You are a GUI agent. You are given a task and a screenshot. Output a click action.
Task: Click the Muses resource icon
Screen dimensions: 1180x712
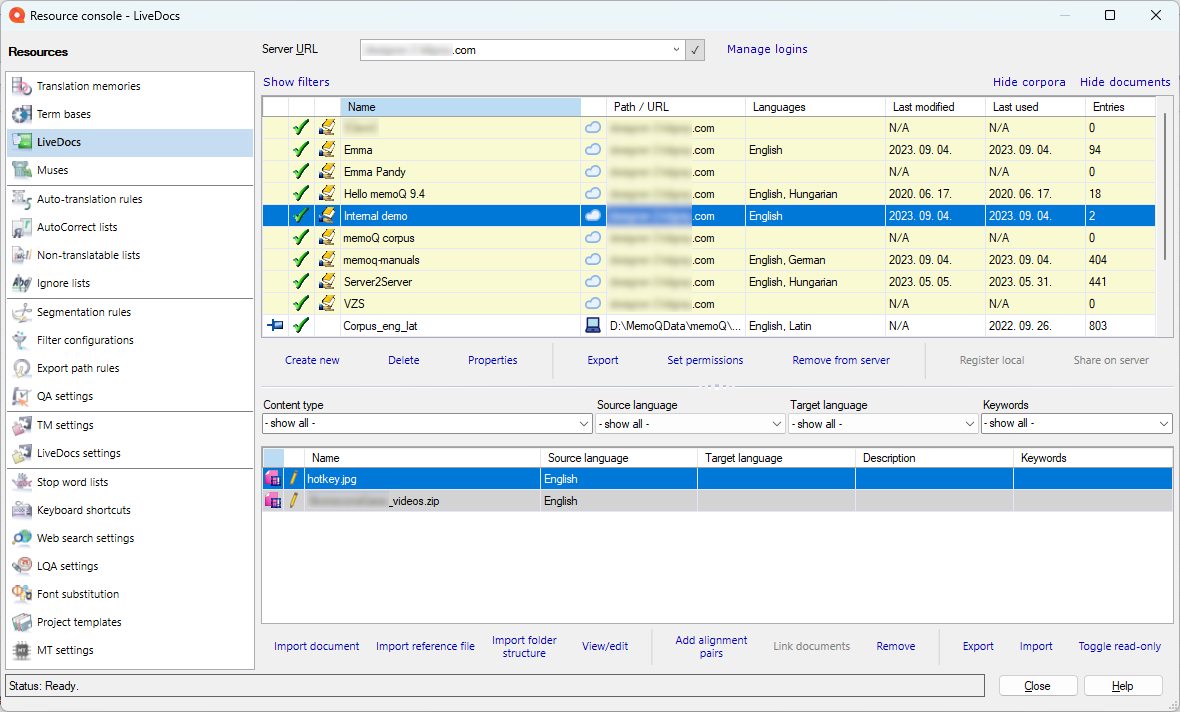pos(22,171)
